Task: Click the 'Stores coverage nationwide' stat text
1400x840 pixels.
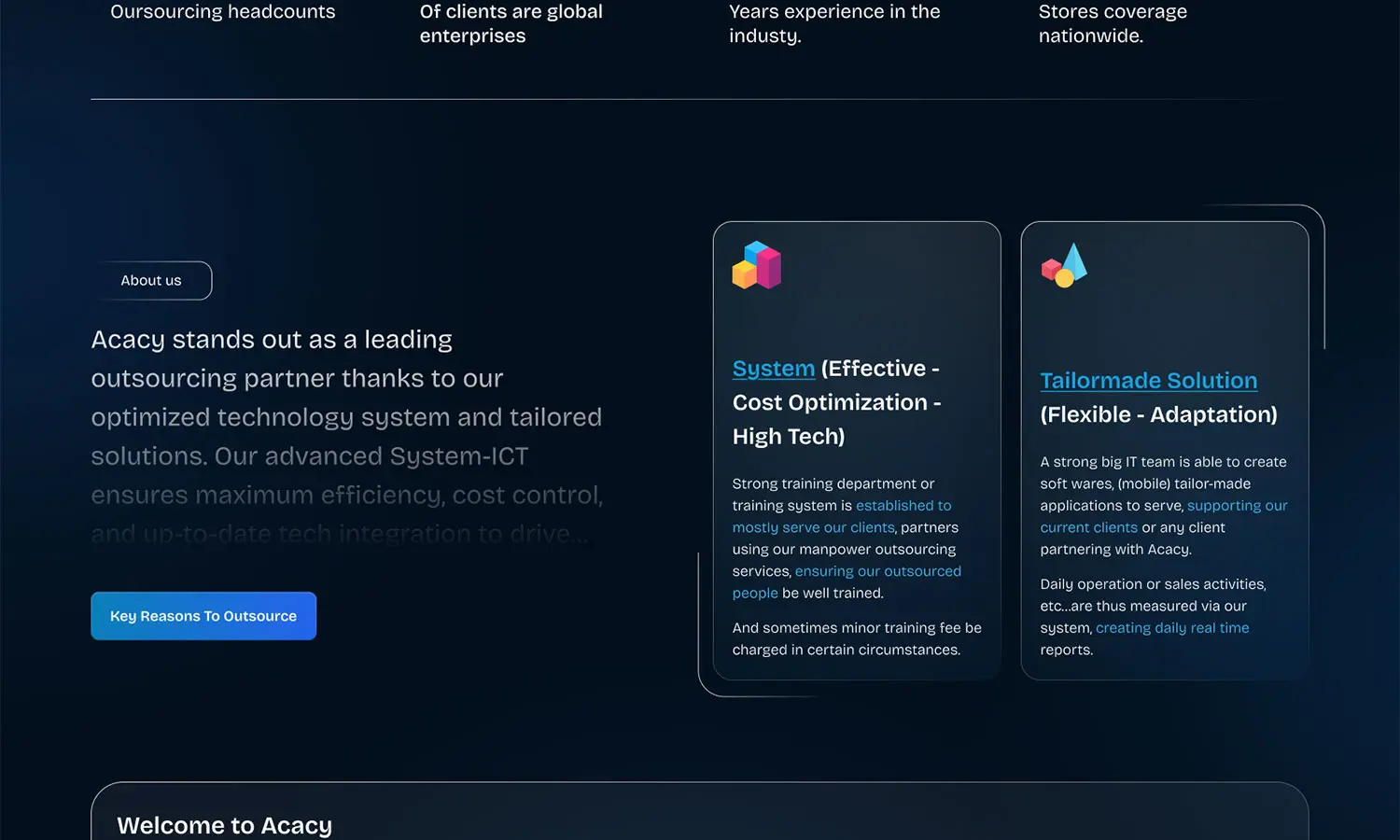Action: 1113,23
